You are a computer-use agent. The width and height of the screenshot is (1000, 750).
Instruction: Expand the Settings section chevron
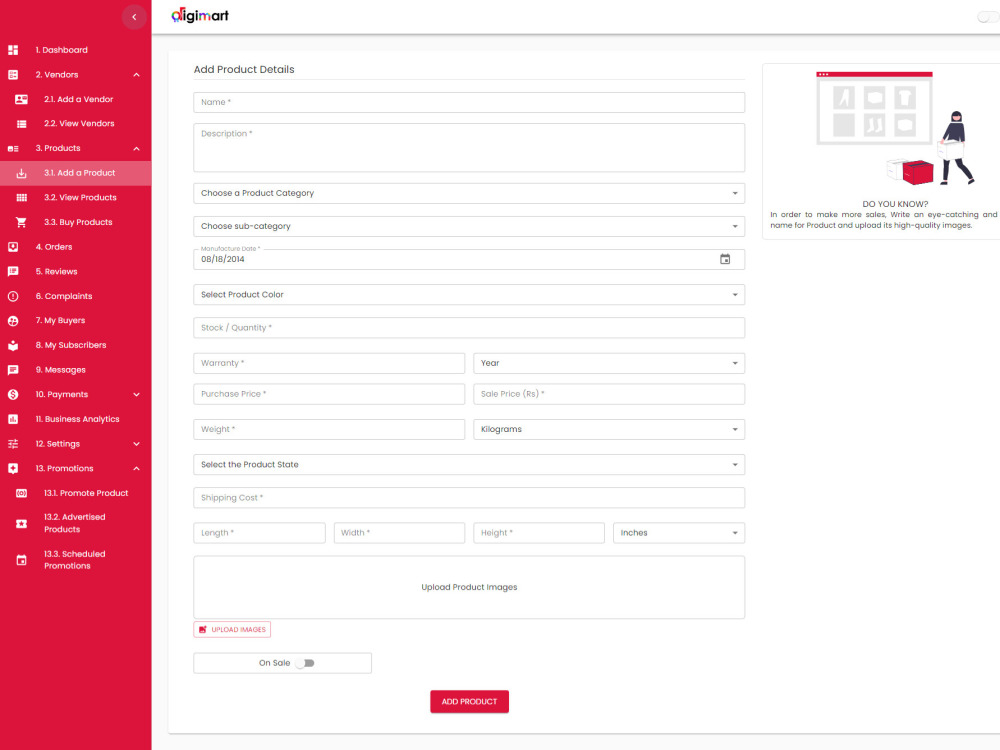(x=136, y=444)
